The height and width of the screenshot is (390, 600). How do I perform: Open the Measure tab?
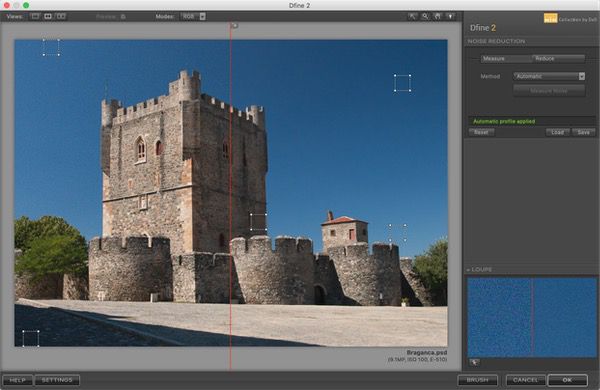coord(506,59)
